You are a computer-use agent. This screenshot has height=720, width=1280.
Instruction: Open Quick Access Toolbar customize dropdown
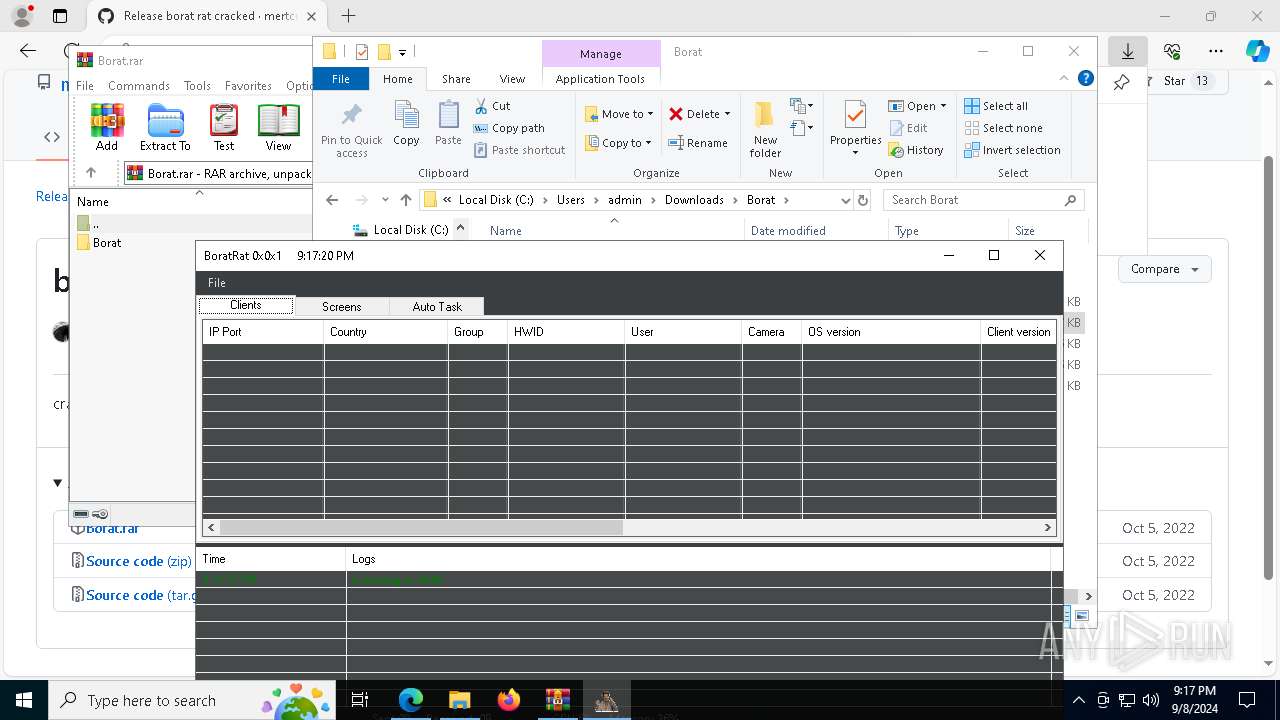[x=402, y=52]
